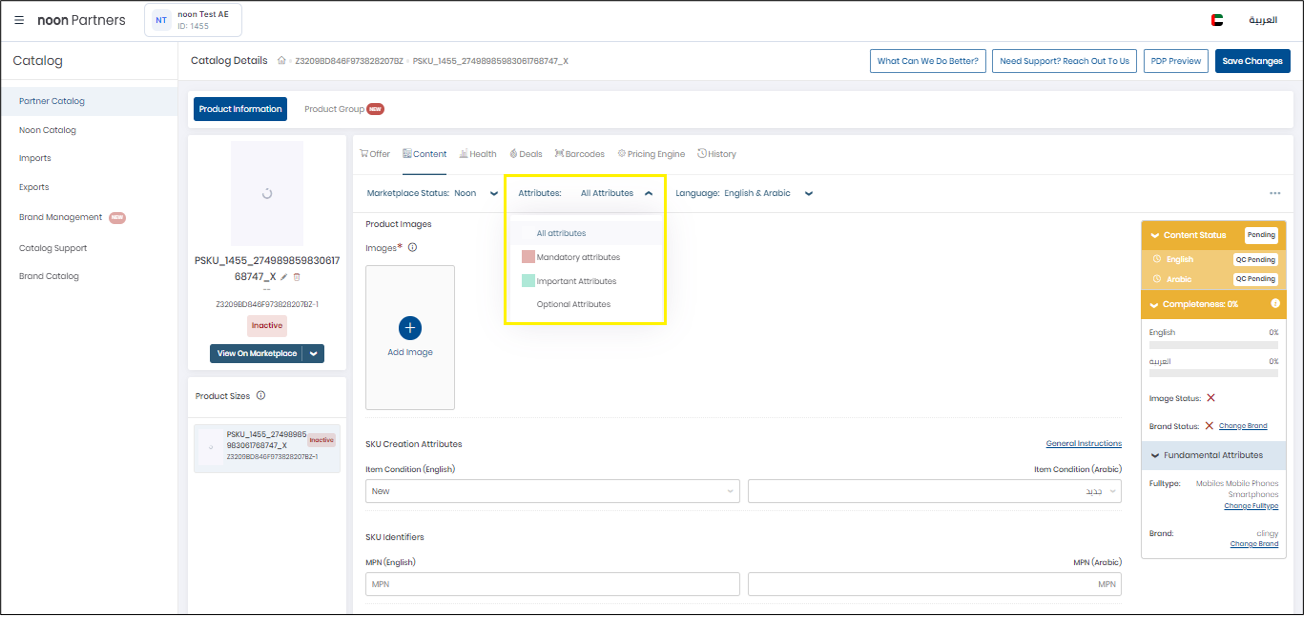Switch language to العربية
Viewport: 1306px width, 617px height.
click(x=1262, y=20)
